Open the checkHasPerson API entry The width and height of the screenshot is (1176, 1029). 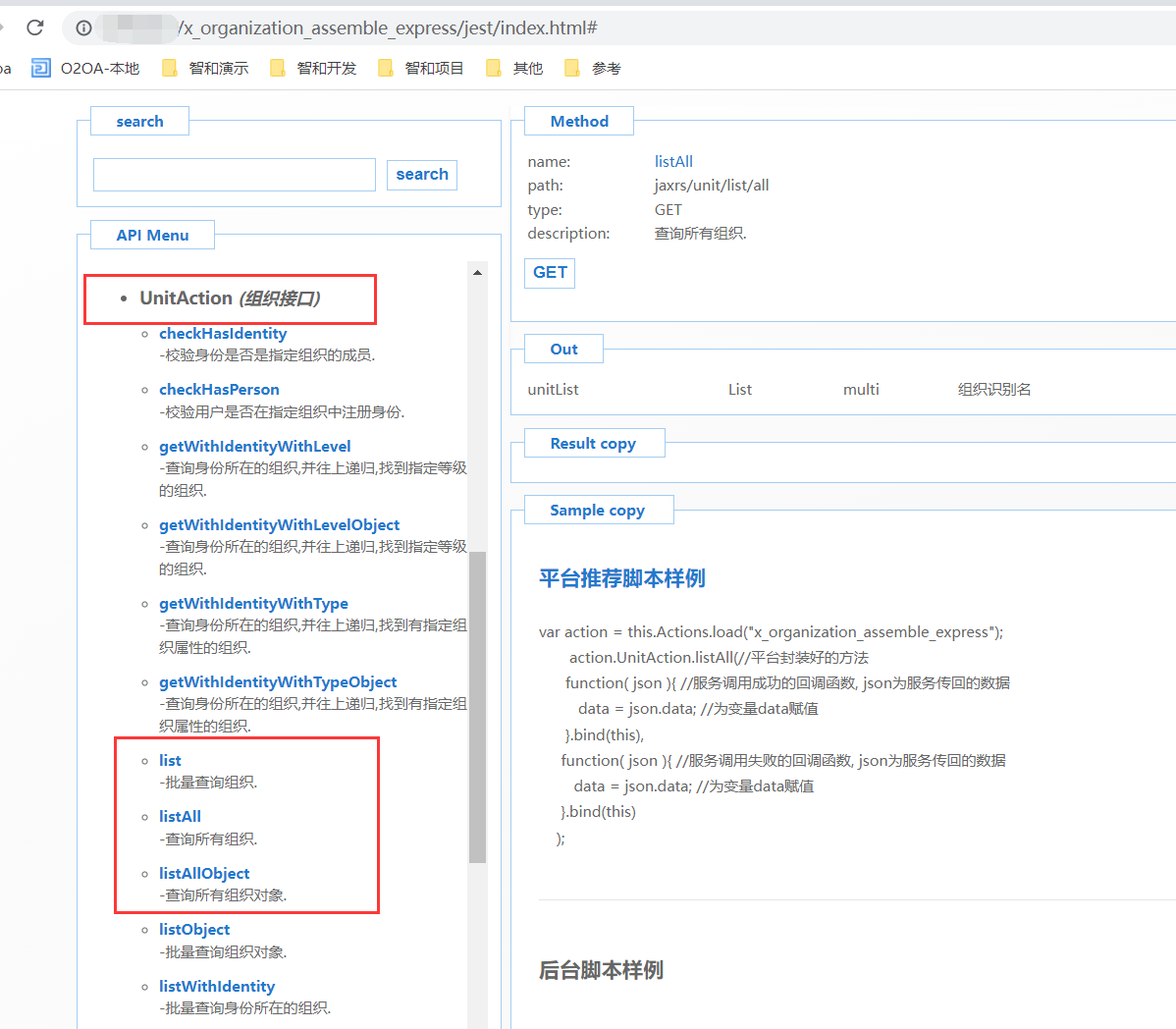(219, 390)
